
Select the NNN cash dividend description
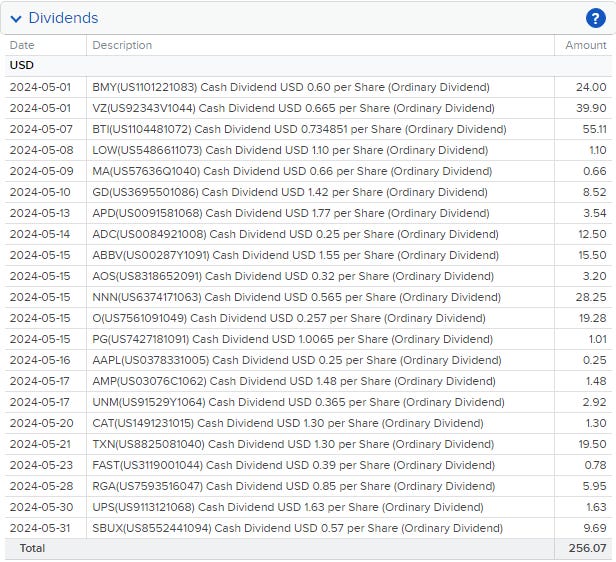tap(297, 297)
